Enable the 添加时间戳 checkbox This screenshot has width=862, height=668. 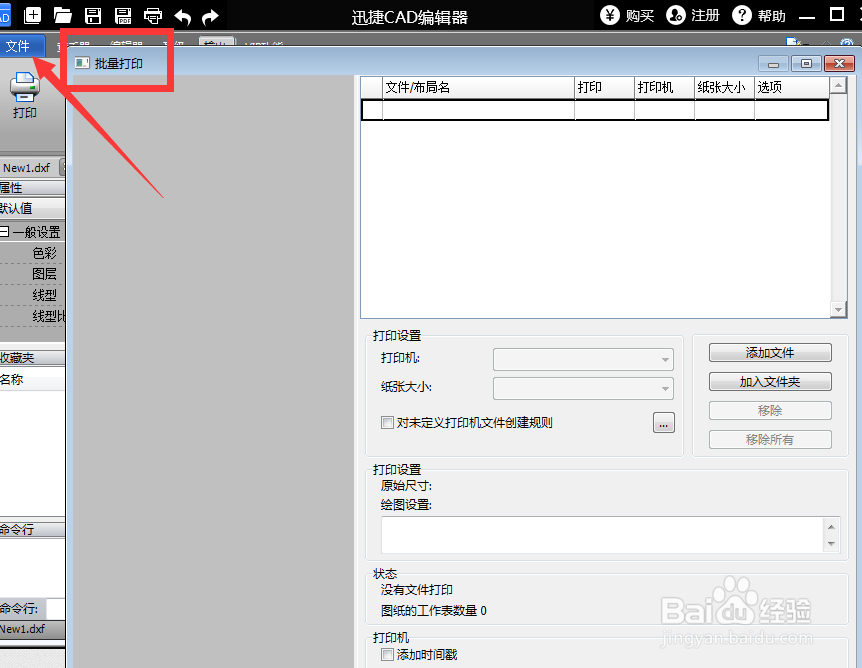coord(388,654)
